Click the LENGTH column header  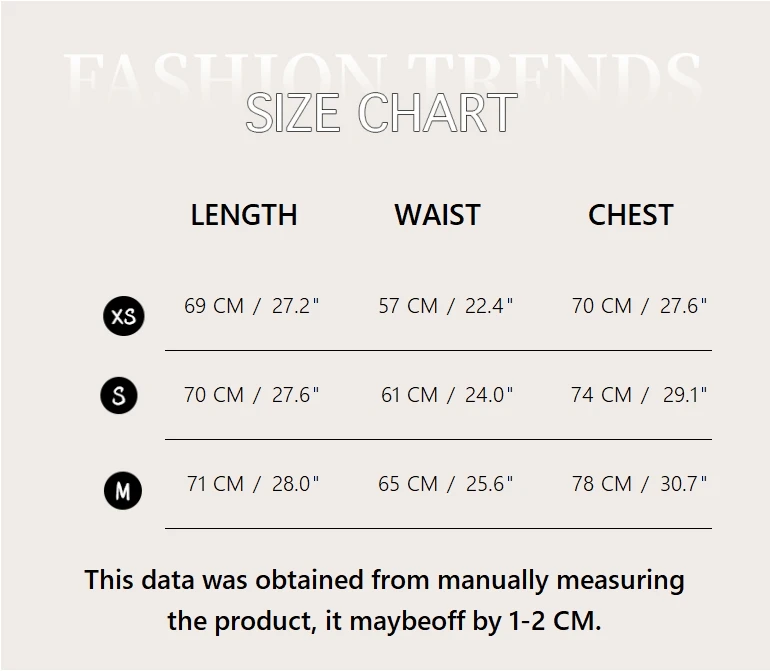point(244,215)
